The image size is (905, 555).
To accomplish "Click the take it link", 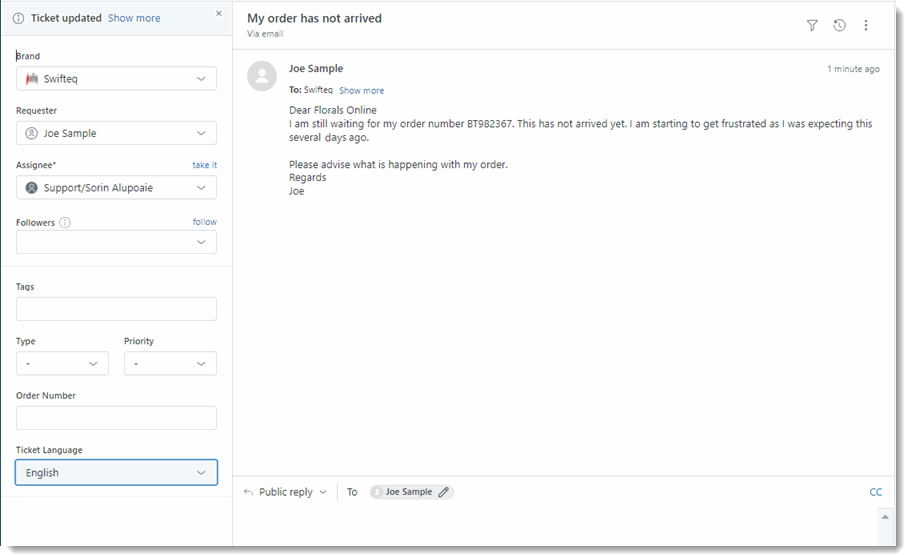I will (x=205, y=165).
